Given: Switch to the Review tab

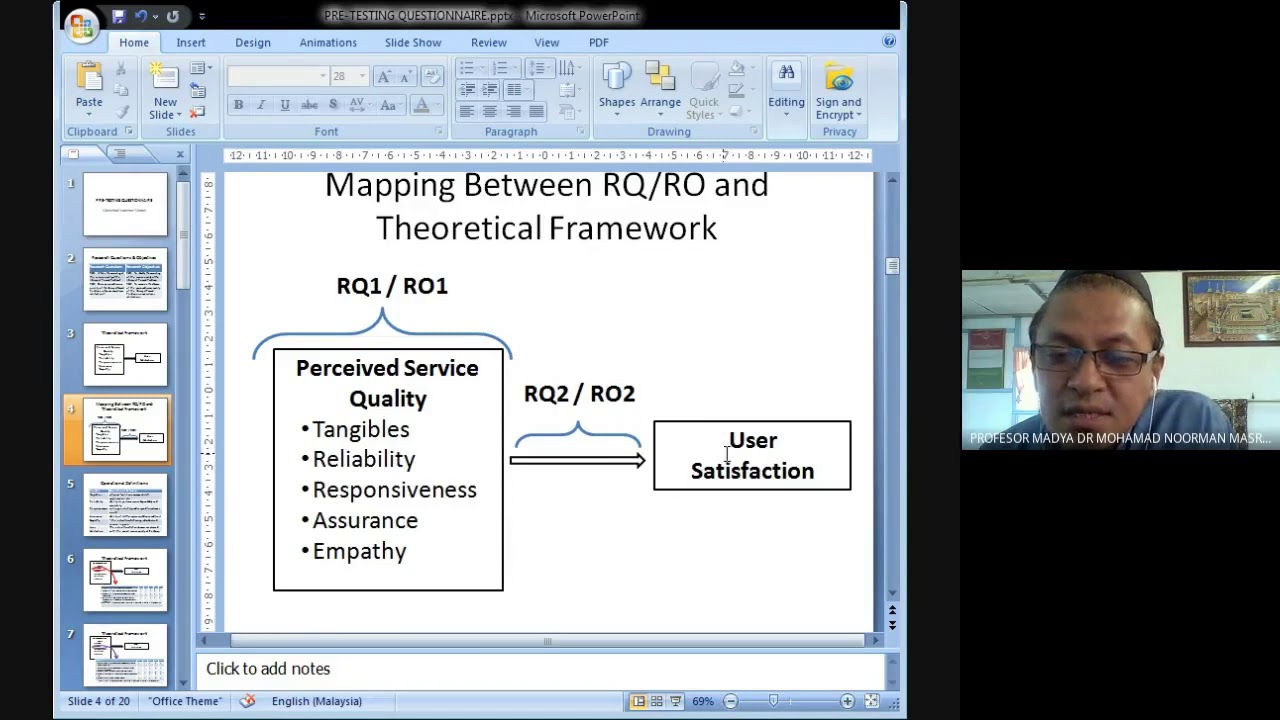Looking at the screenshot, I should (489, 42).
